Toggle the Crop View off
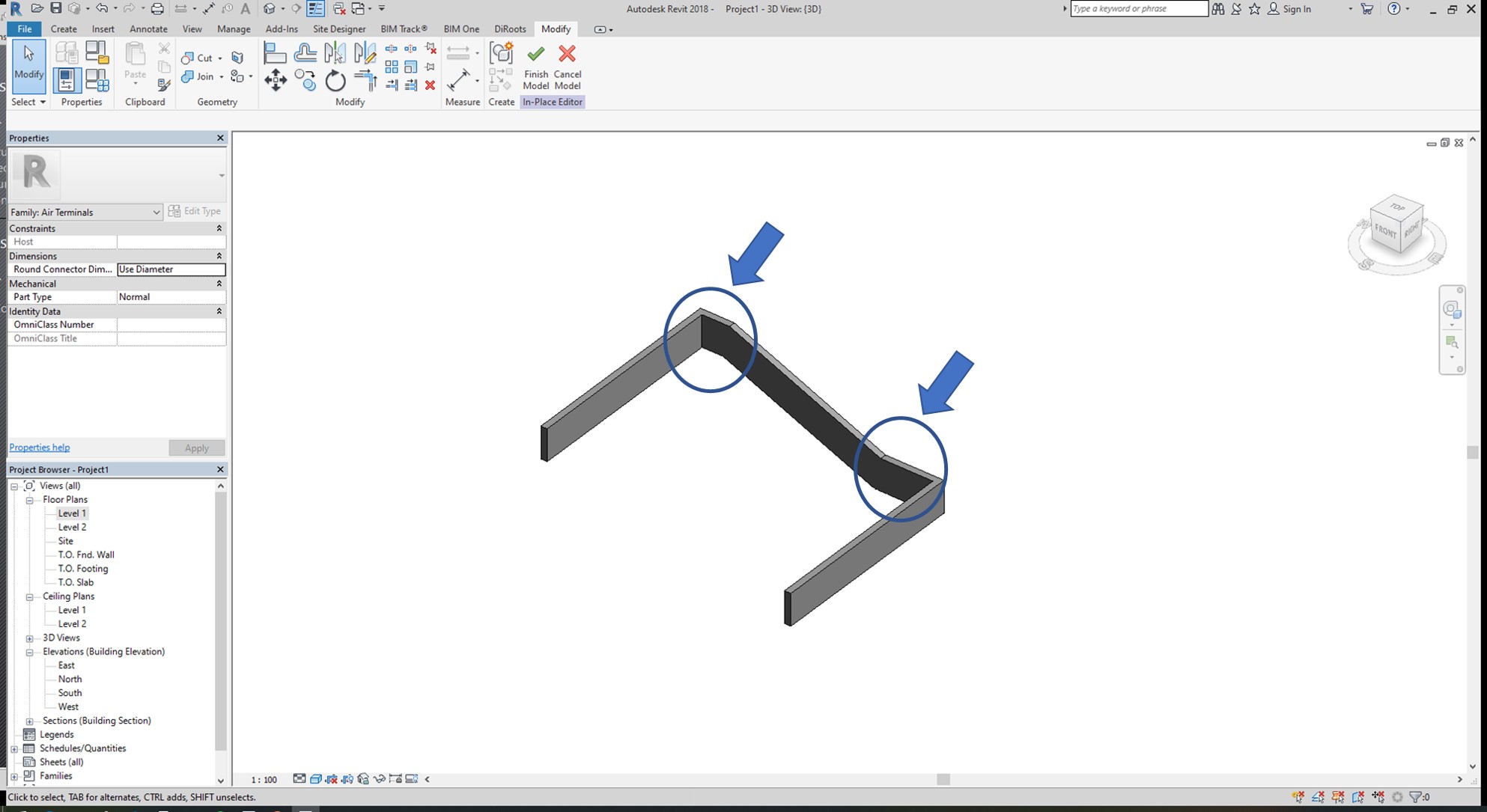This screenshot has height=812, width=1487. [395, 779]
